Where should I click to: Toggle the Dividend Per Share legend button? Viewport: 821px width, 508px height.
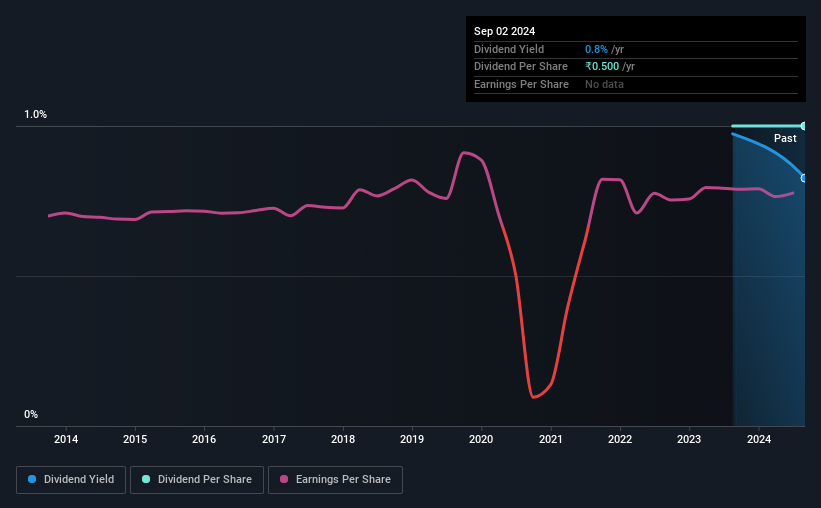197,480
